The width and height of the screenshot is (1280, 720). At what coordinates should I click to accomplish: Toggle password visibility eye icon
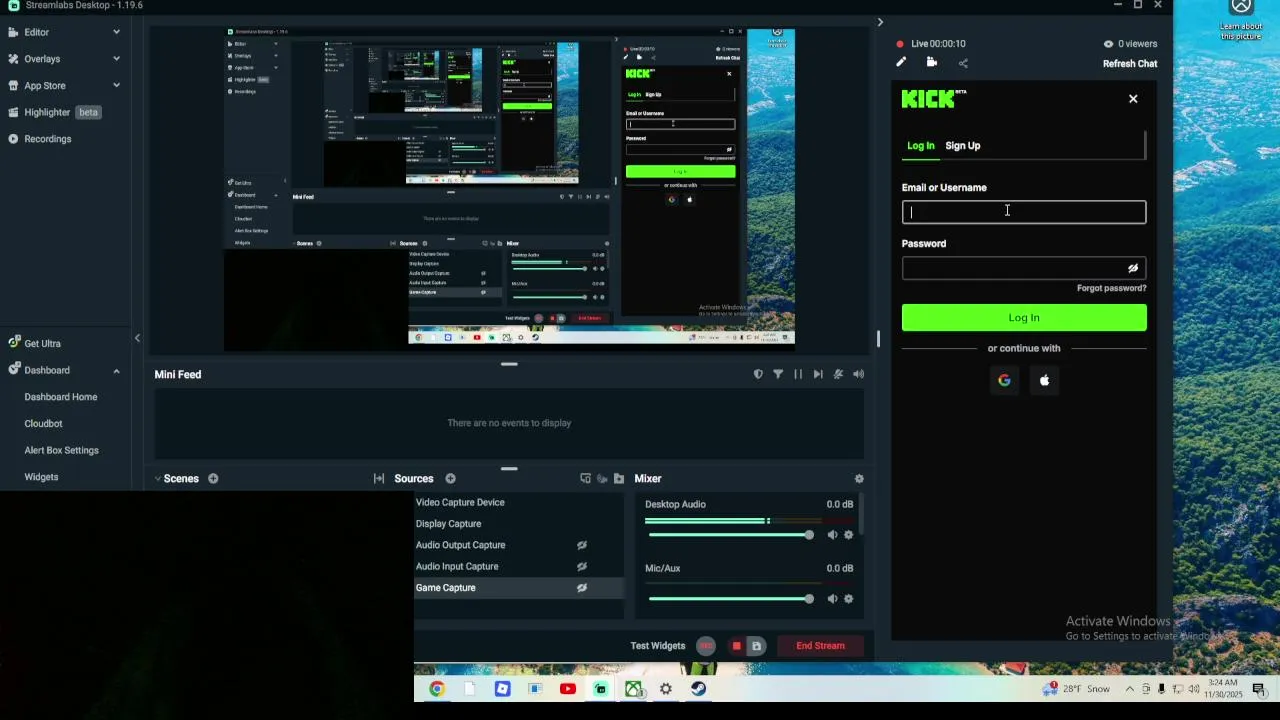click(x=1133, y=268)
